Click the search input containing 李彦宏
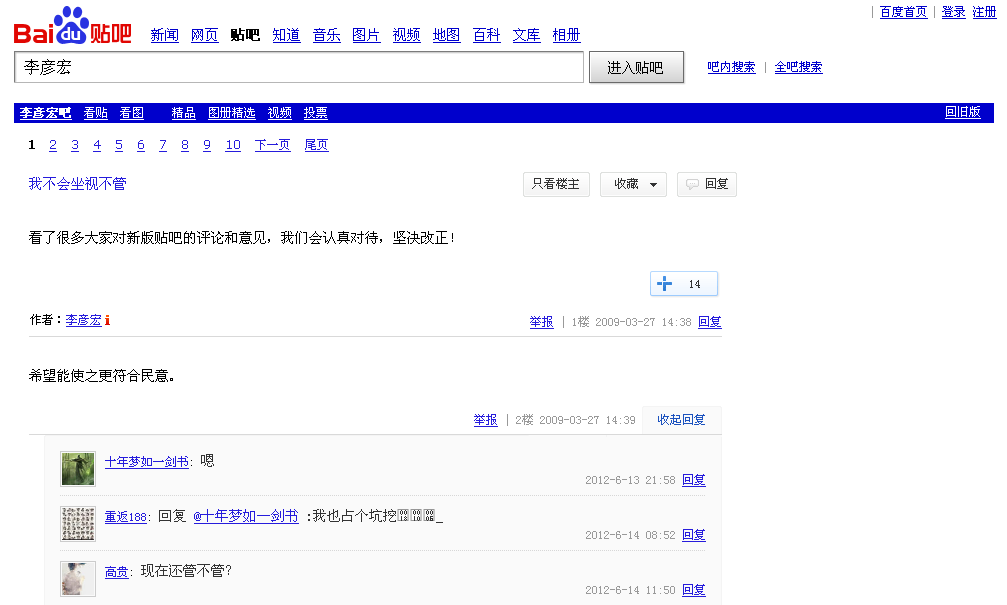Viewport: 1007px width, 605px height. 299,67
